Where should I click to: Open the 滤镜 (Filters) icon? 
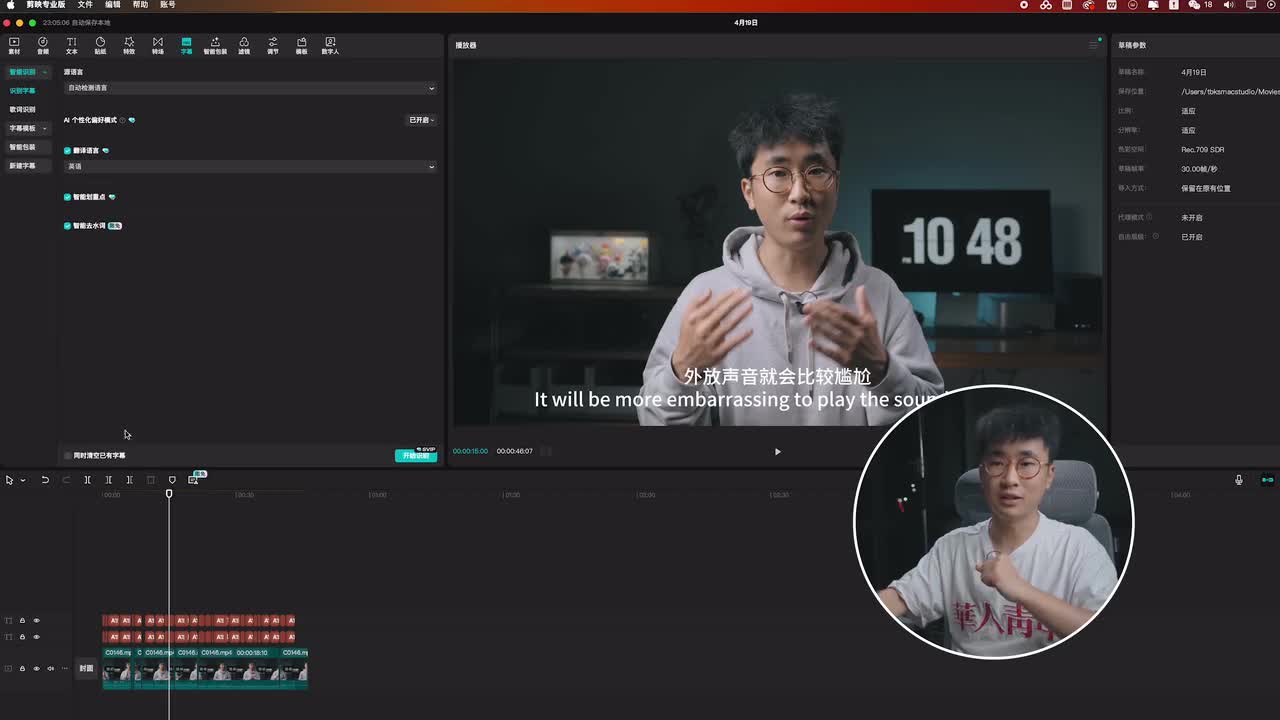pos(244,45)
